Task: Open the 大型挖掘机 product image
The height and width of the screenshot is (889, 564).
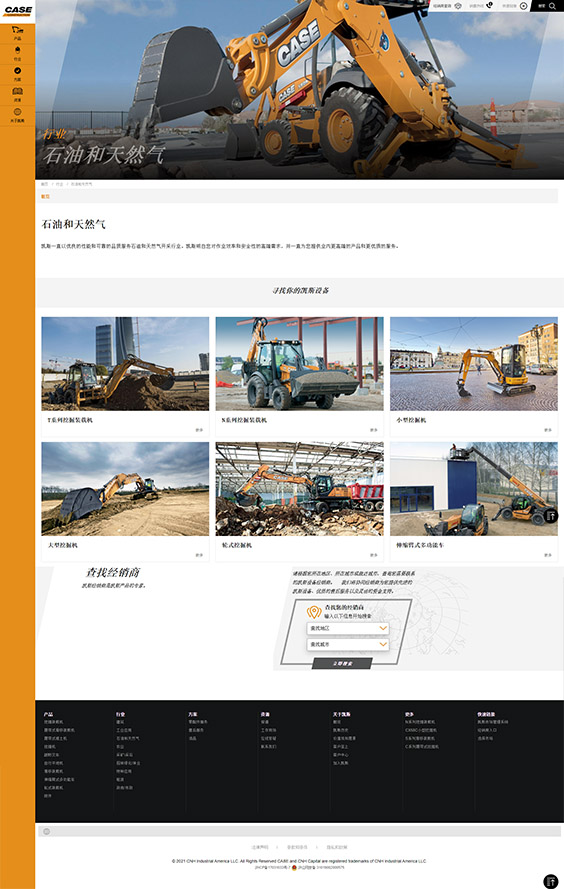Action: point(125,489)
